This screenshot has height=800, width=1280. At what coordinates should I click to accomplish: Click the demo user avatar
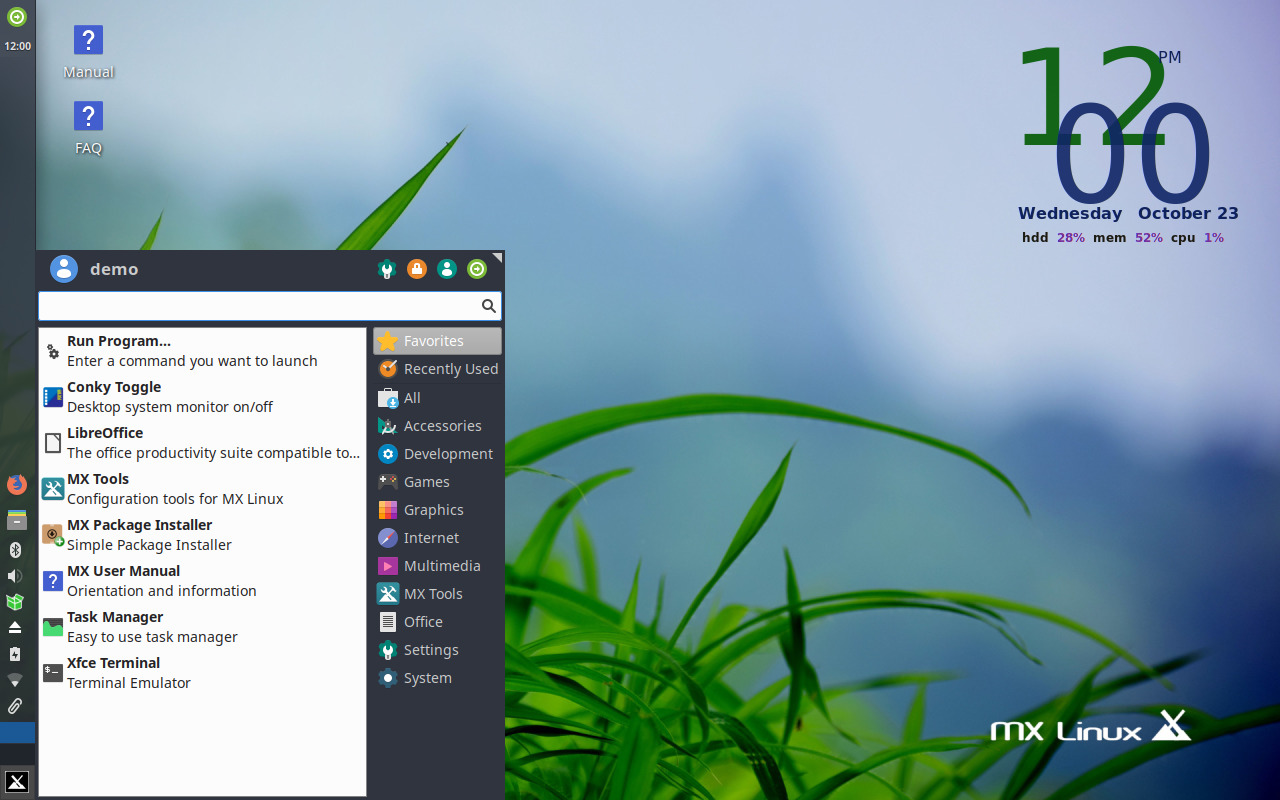[64, 269]
